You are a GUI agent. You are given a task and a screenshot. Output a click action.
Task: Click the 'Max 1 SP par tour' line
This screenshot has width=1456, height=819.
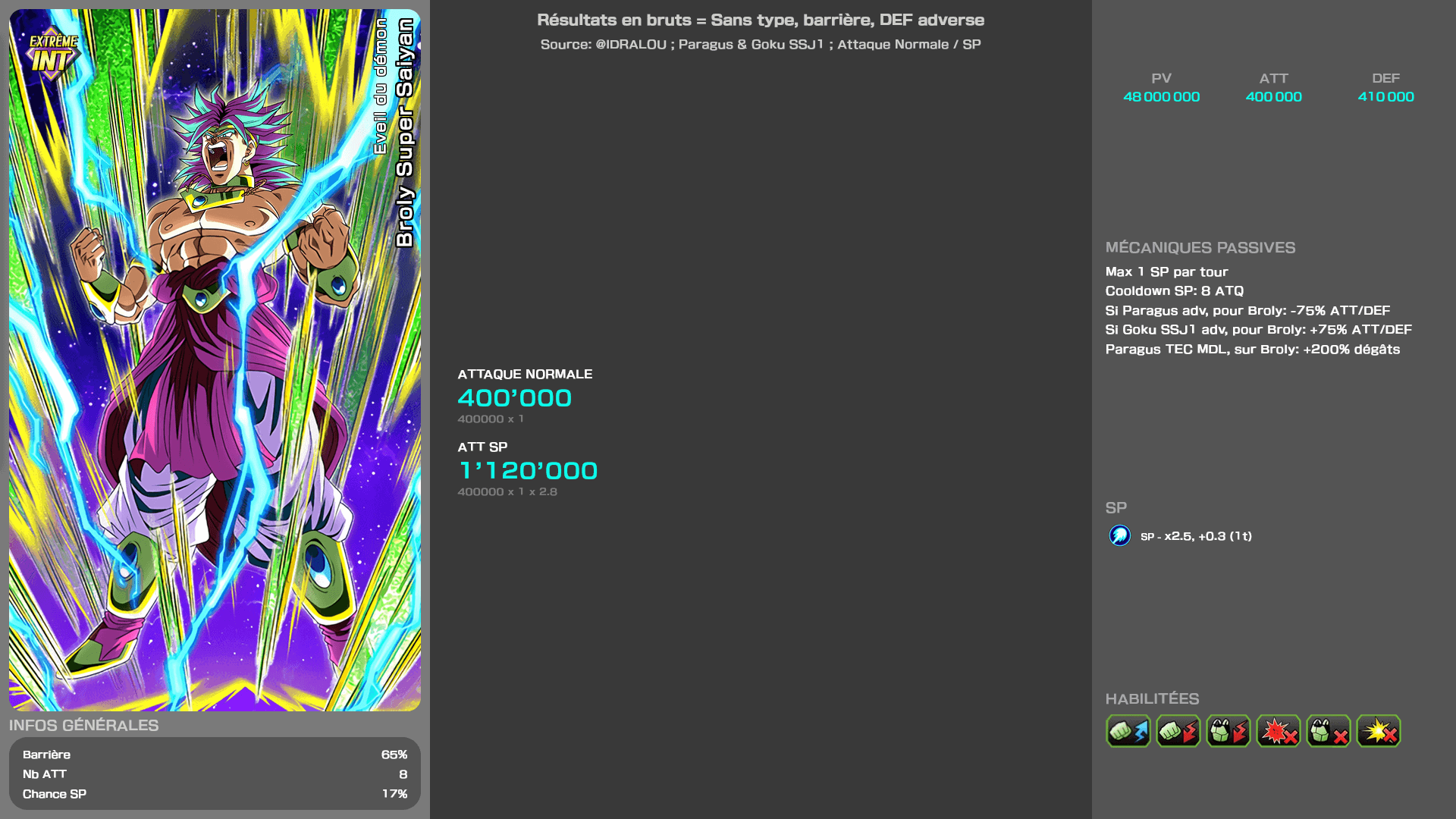(x=1166, y=271)
